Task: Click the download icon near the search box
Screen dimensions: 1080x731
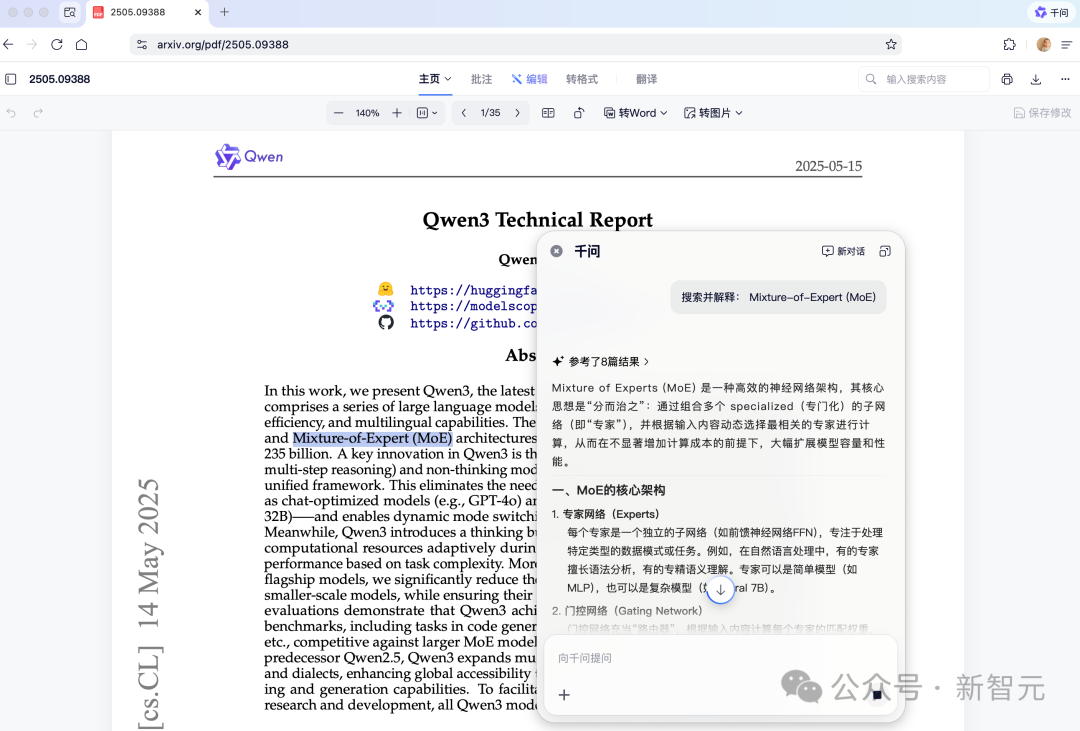Action: click(x=1036, y=78)
